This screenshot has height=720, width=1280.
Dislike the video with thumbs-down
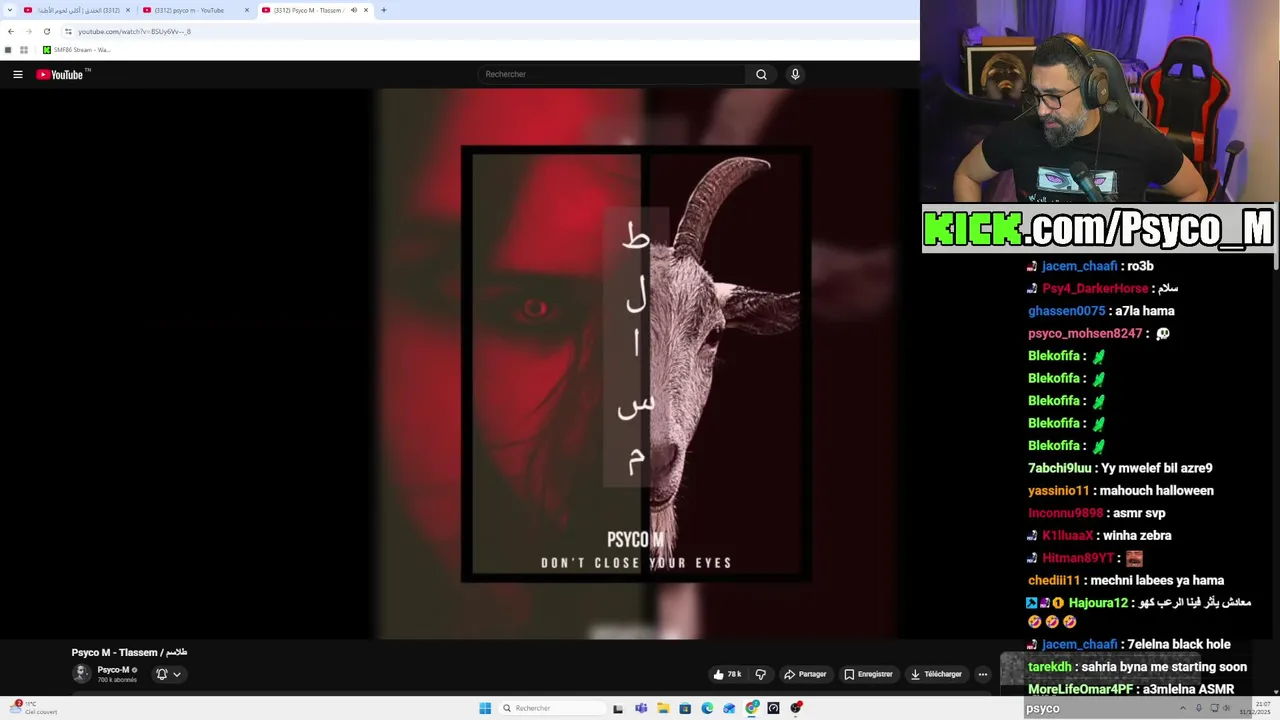pyautogui.click(x=760, y=674)
